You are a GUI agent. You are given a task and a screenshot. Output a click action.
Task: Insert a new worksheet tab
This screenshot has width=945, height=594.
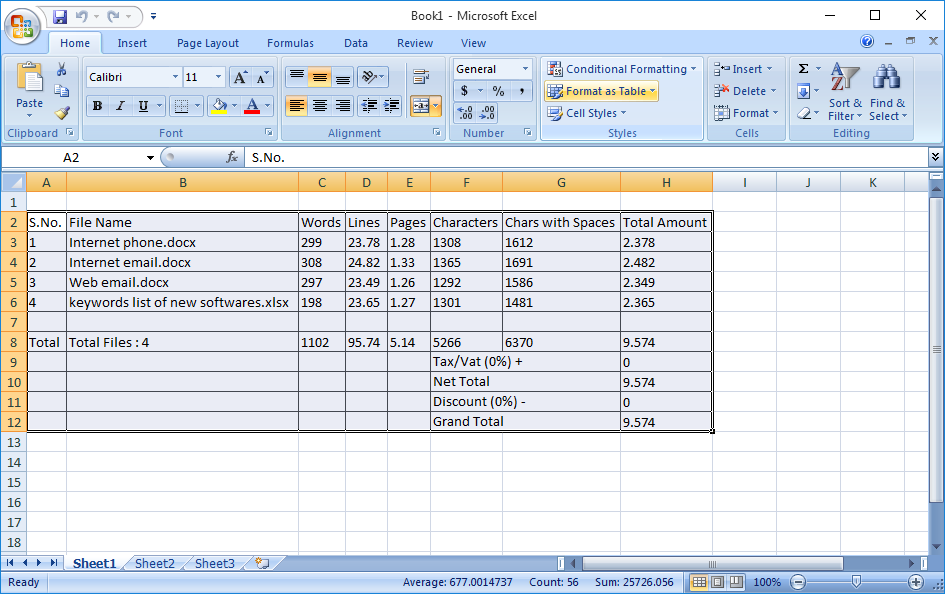[262, 563]
